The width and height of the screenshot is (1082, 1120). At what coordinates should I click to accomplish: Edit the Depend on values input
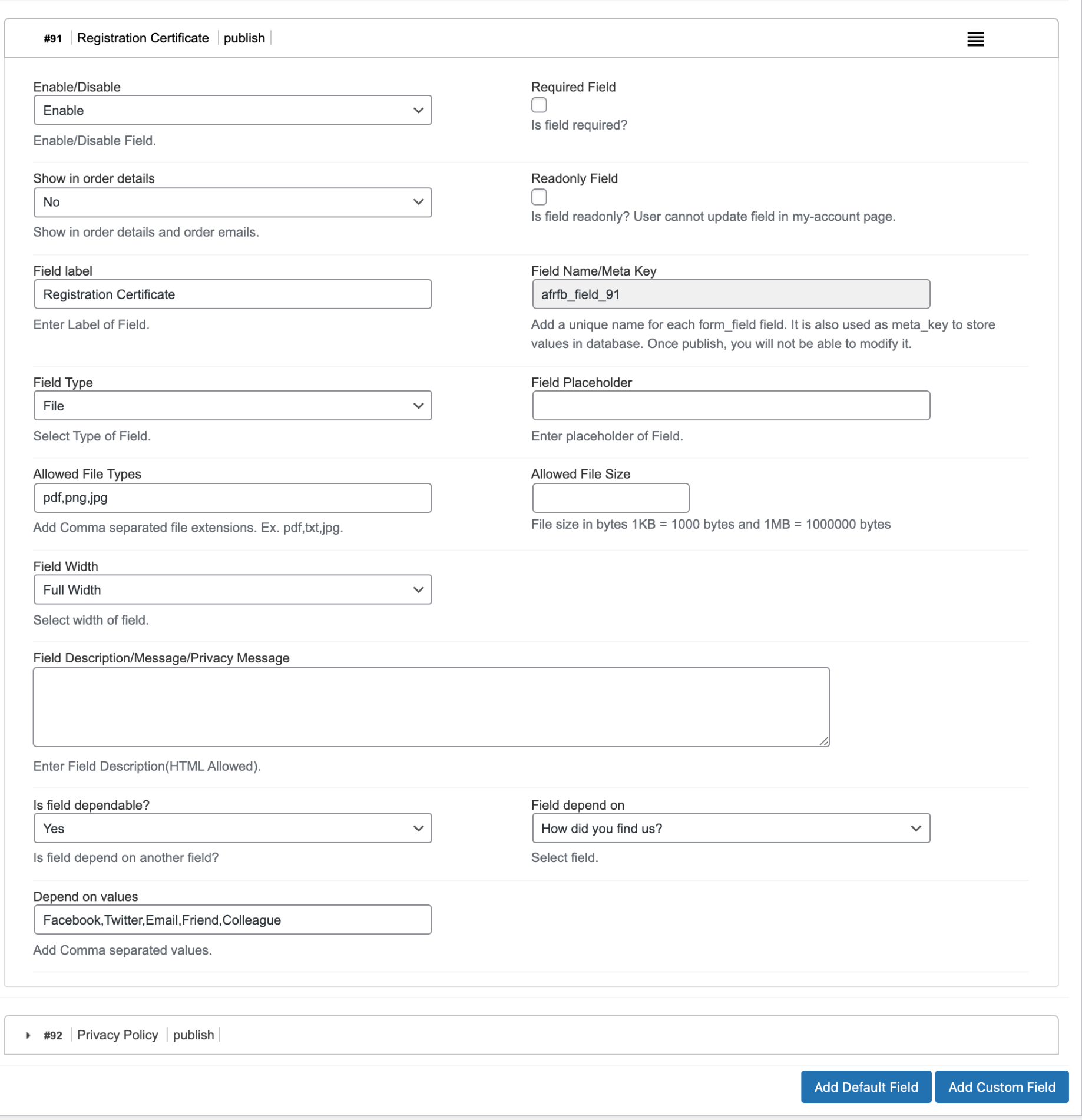coord(233,919)
